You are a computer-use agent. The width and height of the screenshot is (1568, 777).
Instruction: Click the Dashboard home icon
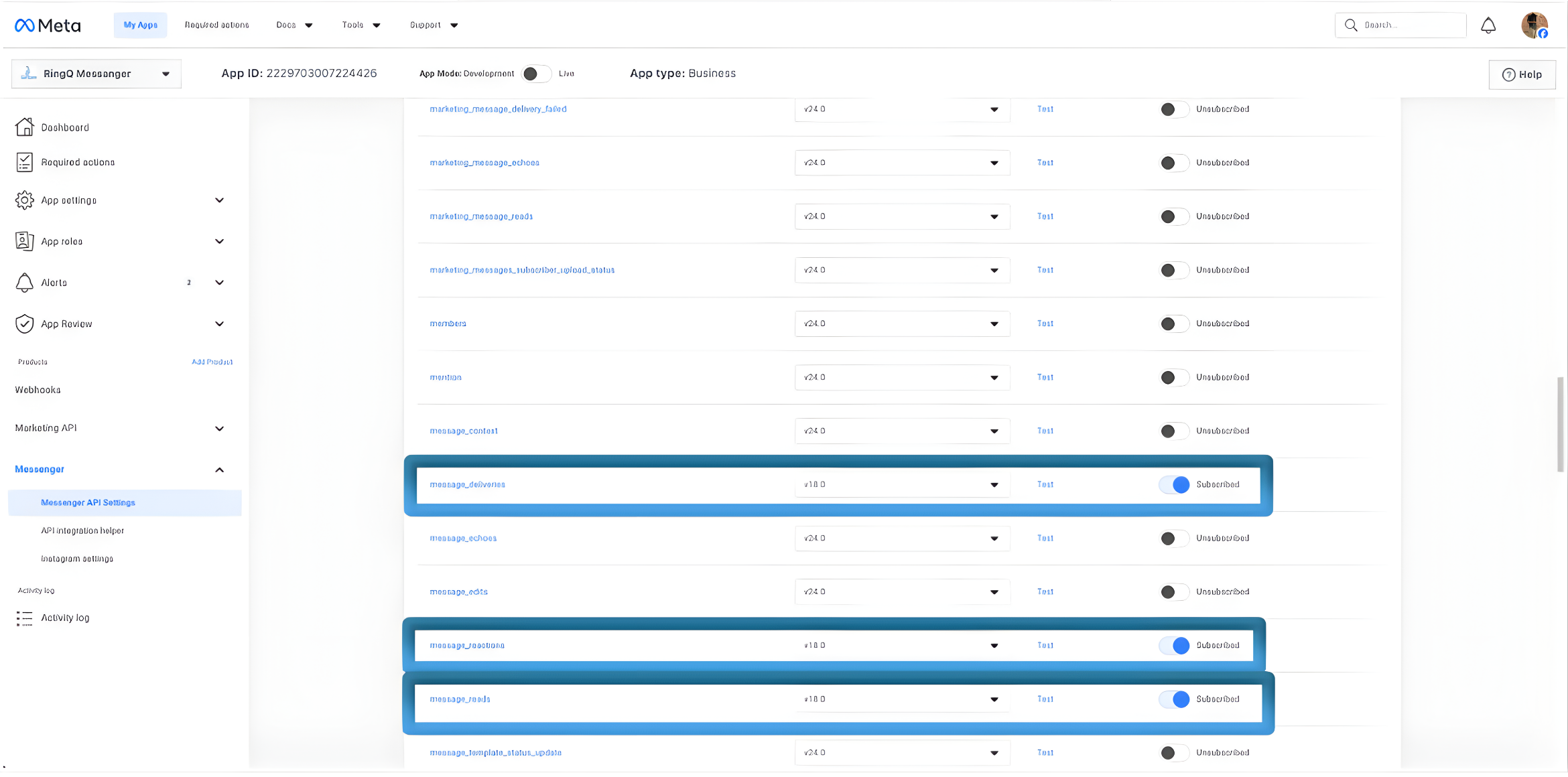[25, 127]
